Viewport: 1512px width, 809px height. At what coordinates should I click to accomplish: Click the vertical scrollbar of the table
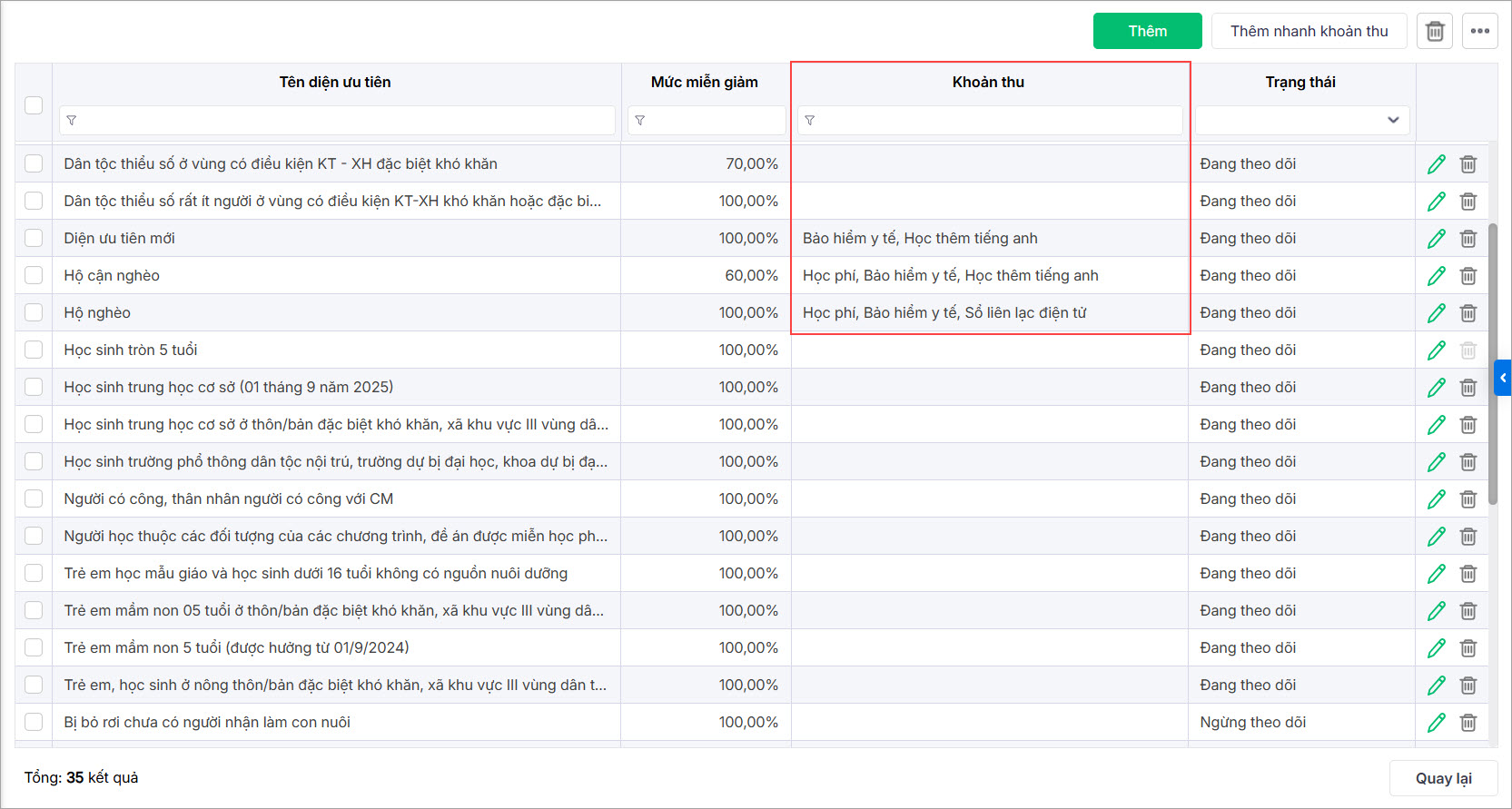1492,363
